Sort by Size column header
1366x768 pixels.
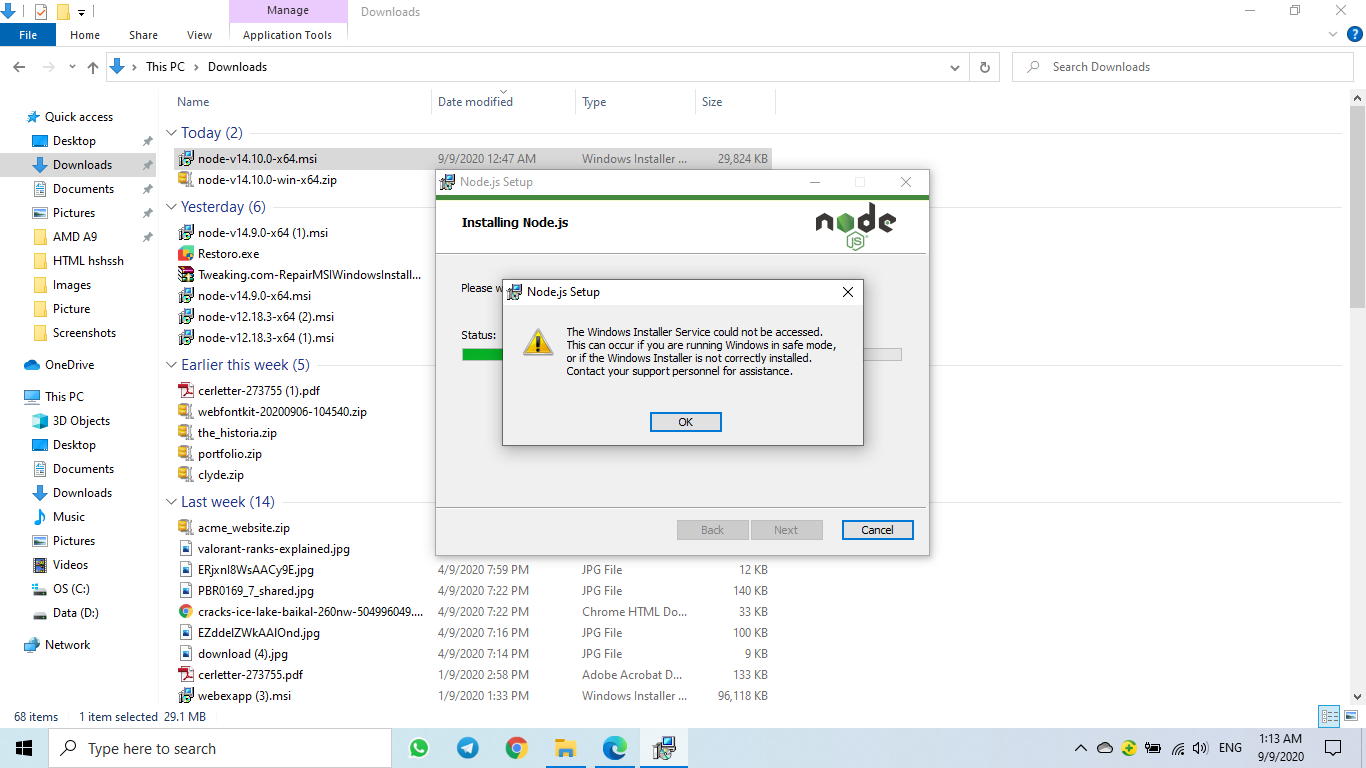click(712, 102)
